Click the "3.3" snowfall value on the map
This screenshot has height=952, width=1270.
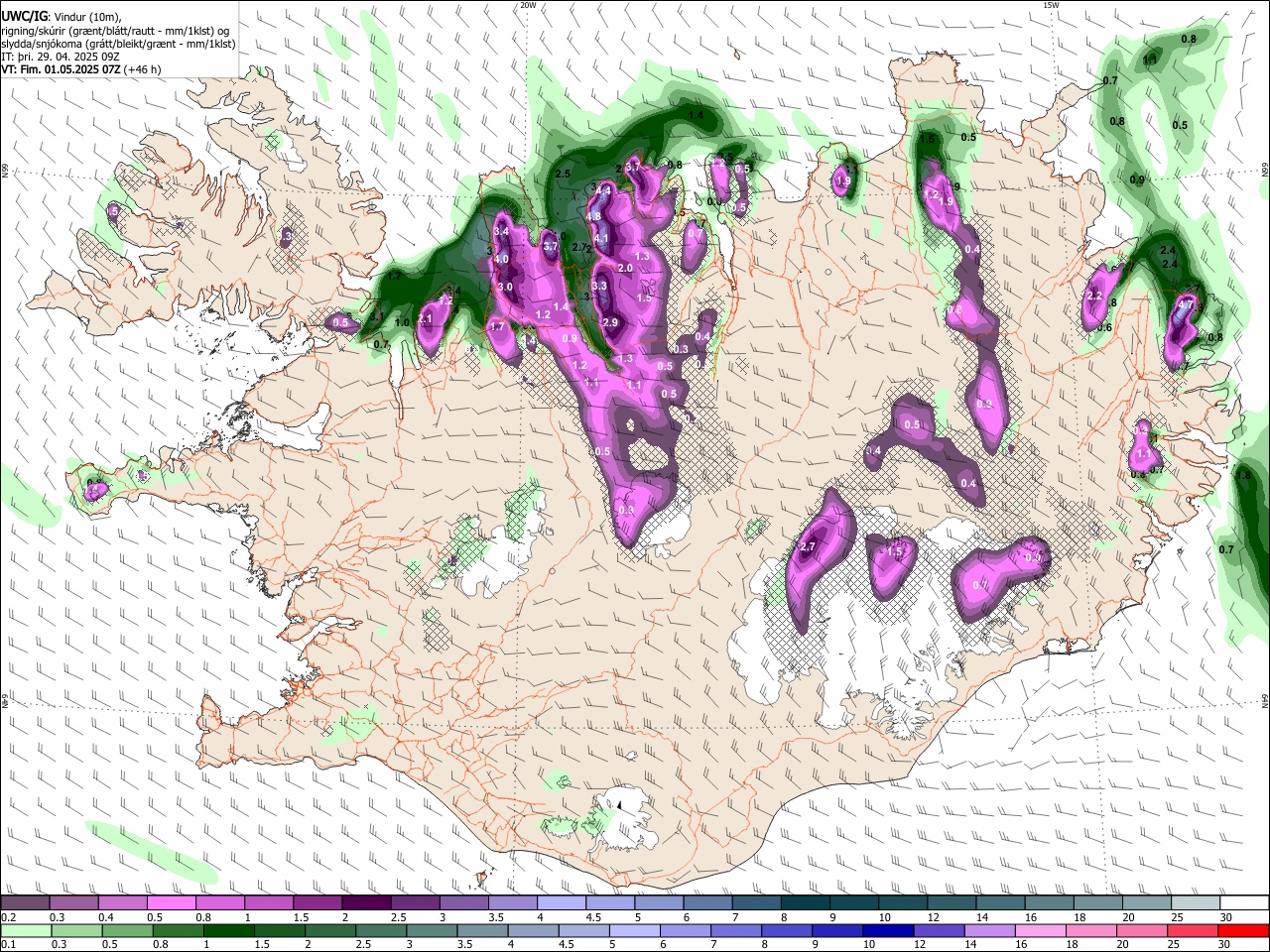(599, 286)
